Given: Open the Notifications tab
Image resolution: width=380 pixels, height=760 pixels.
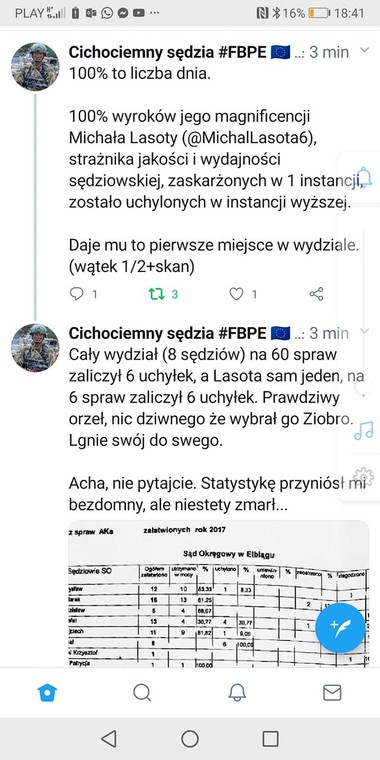Looking at the screenshot, I should [x=237, y=693].
